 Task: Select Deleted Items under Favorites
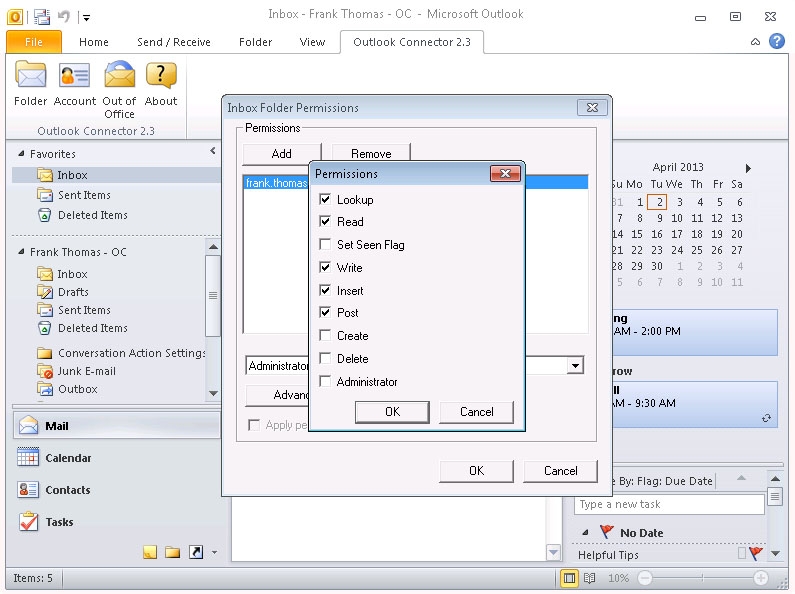click(x=93, y=215)
